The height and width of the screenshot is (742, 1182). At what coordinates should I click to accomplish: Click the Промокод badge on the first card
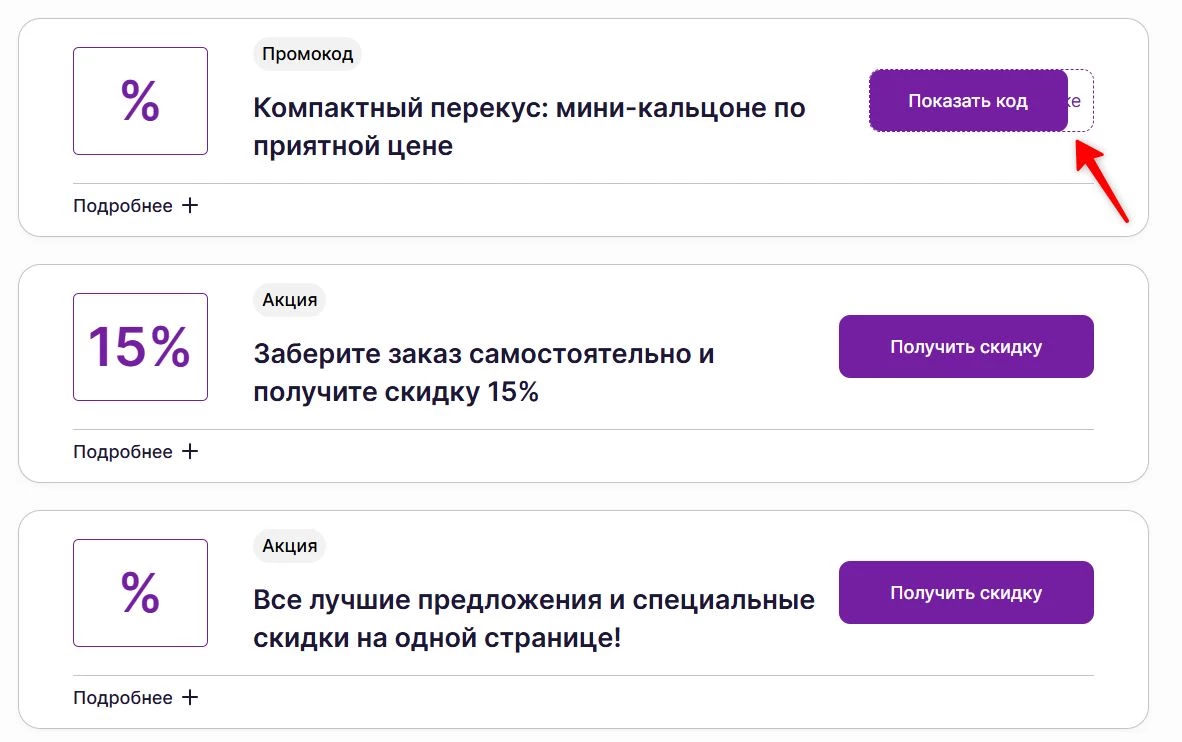coord(306,54)
